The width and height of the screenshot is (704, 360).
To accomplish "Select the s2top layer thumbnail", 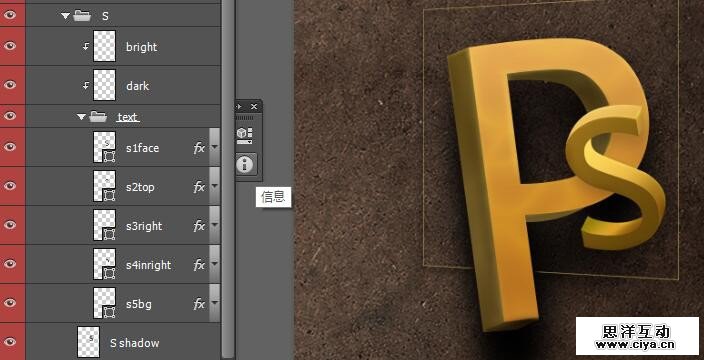I will pos(104,186).
